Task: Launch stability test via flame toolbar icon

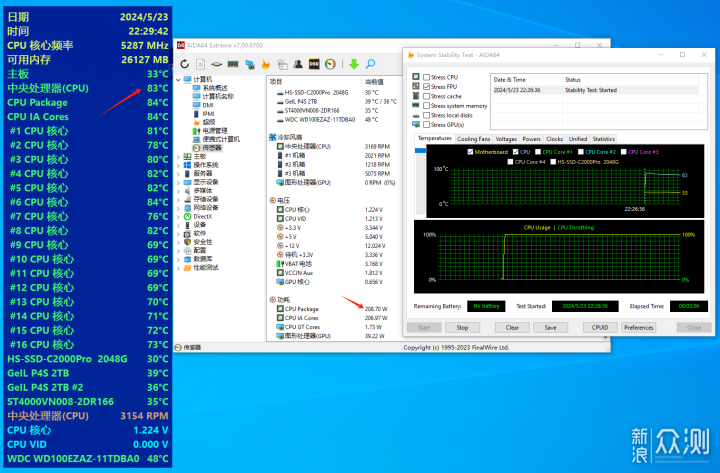Action: (x=266, y=64)
